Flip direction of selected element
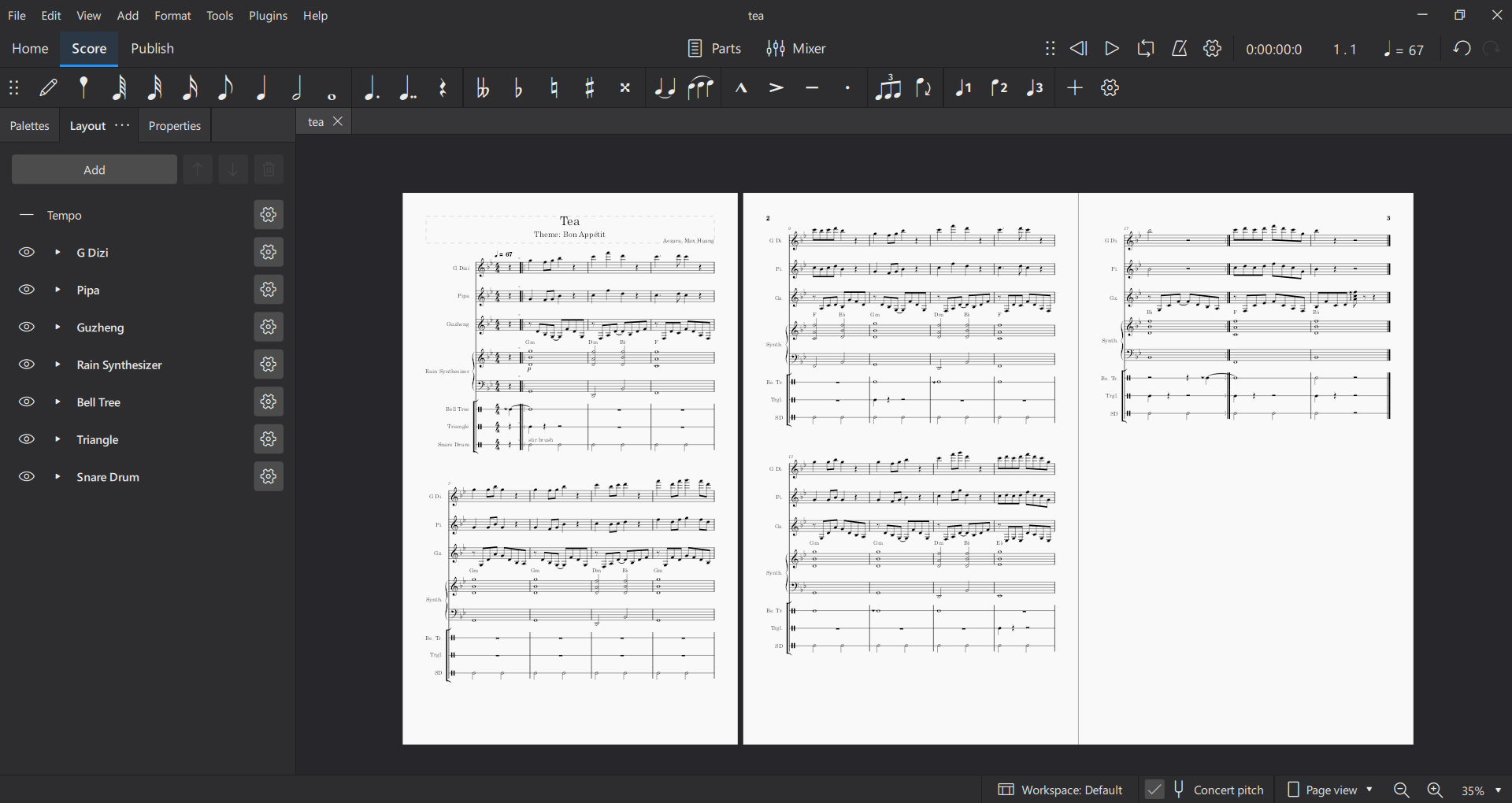1512x803 pixels. pyautogui.click(x=925, y=88)
